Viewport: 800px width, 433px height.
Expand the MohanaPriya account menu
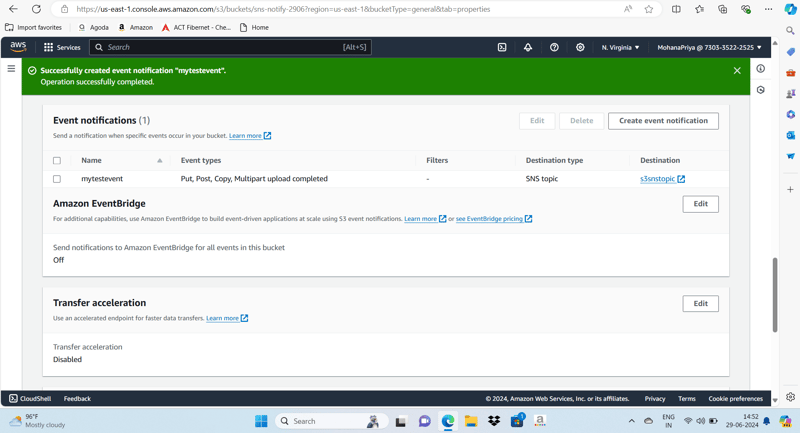coord(709,47)
